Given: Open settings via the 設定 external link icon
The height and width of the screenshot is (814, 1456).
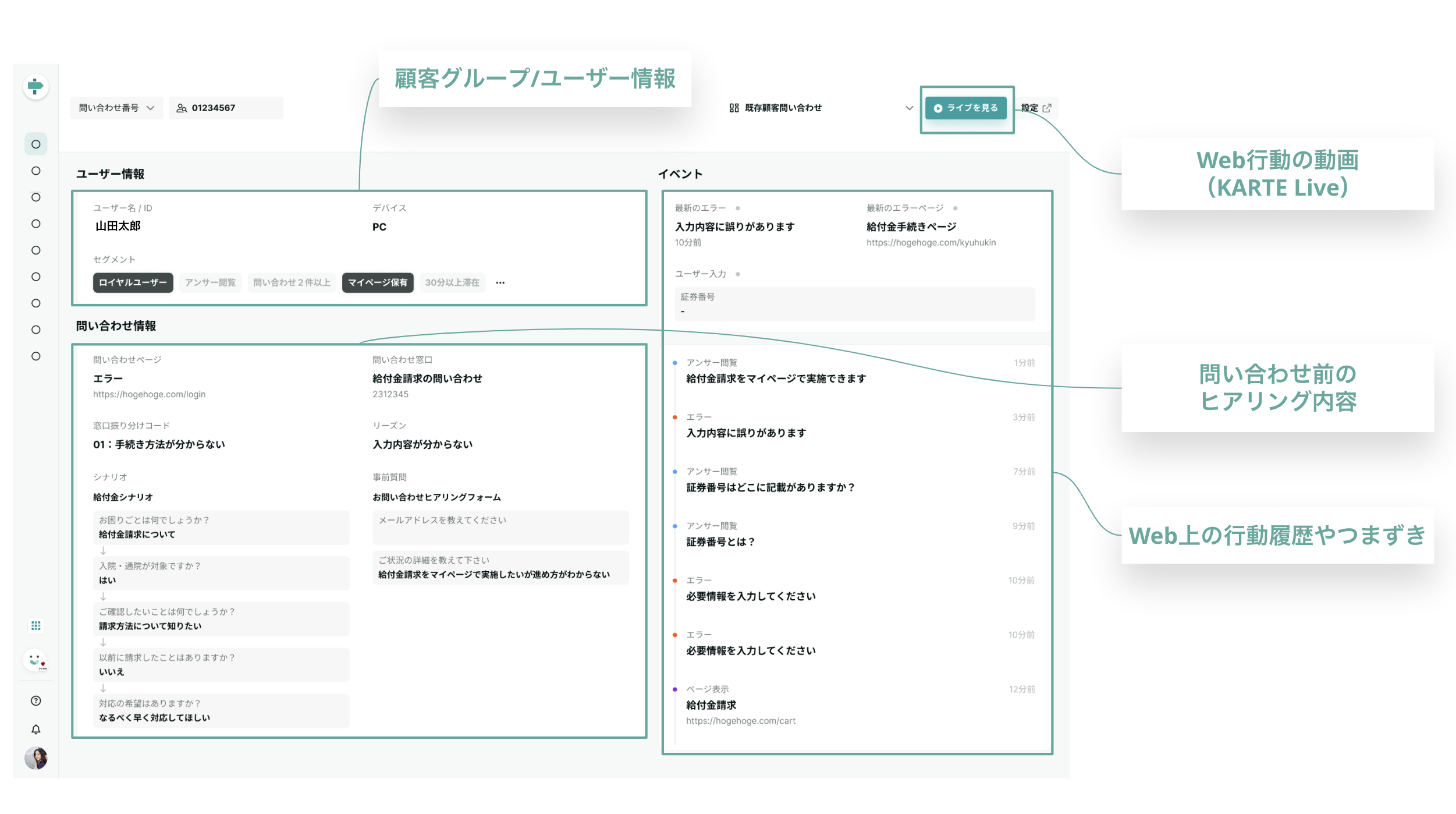Looking at the screenshot, I should tap(1047, 108).
